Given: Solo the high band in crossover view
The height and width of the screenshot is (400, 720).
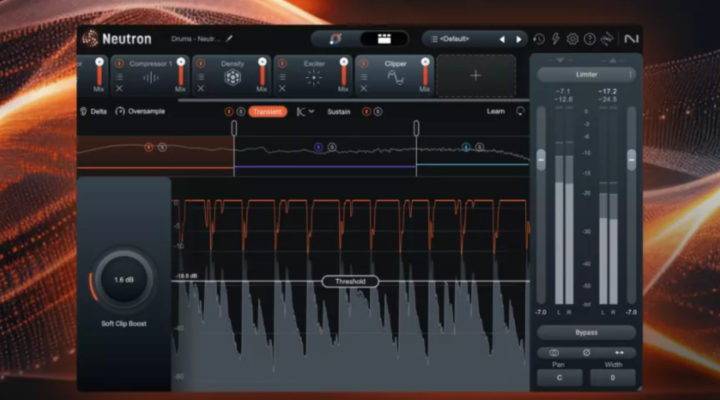Looking at the screenshot, I should point(479,147).
